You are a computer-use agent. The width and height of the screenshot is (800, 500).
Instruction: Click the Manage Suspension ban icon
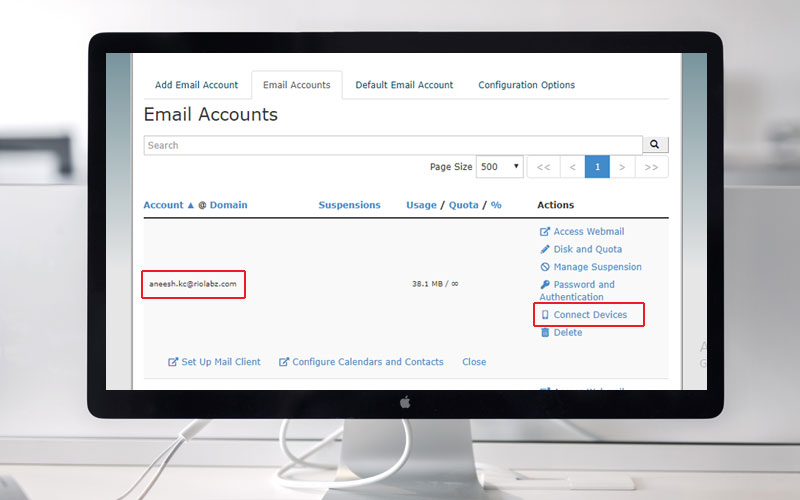coord(545,267)
